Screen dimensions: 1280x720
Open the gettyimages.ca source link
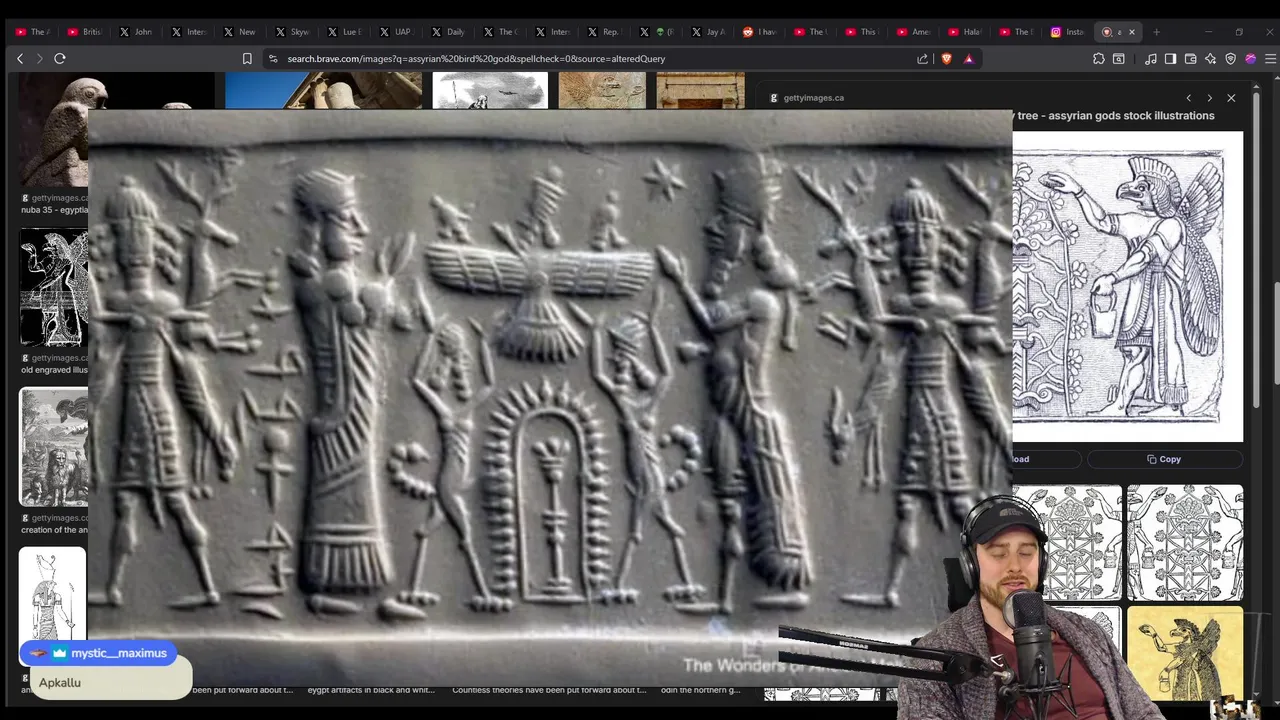click(x=813, y=98)
